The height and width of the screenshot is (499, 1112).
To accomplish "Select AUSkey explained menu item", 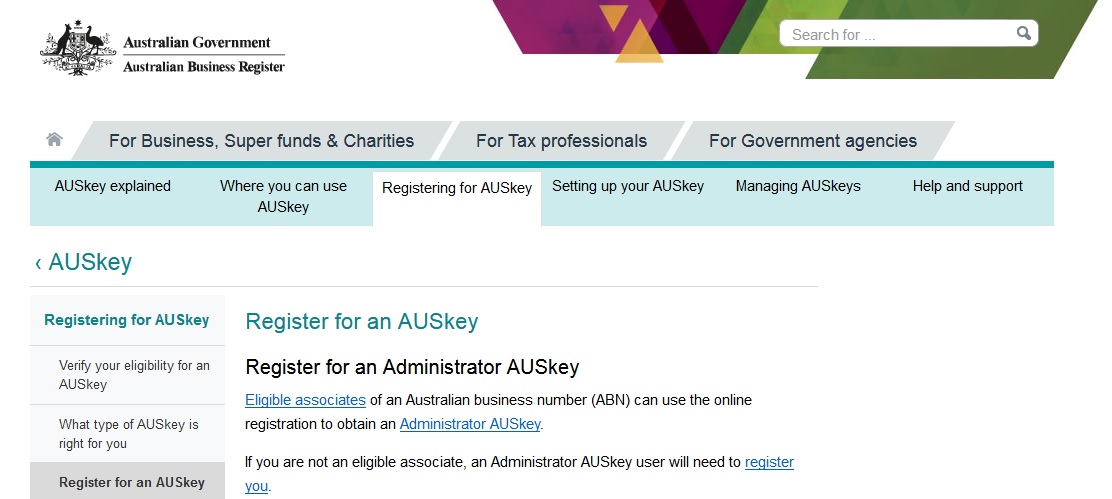I will pos(113,186).
